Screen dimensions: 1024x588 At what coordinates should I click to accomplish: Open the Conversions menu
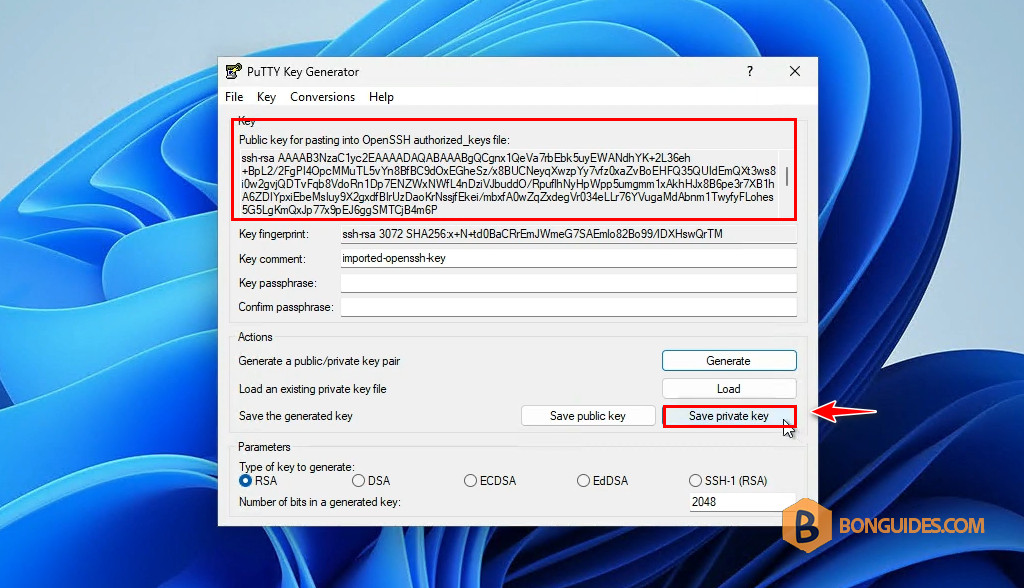click(x=323, y=97)
